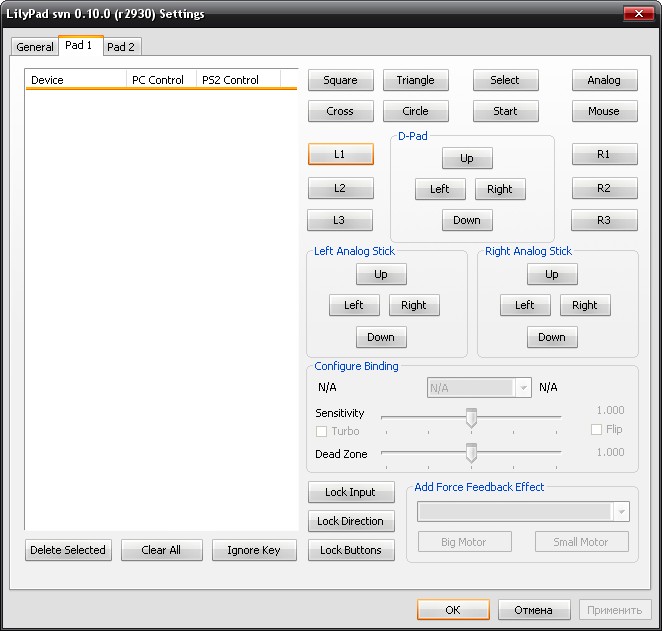Bind the Select button
The image size is (662, 631).
505,80
